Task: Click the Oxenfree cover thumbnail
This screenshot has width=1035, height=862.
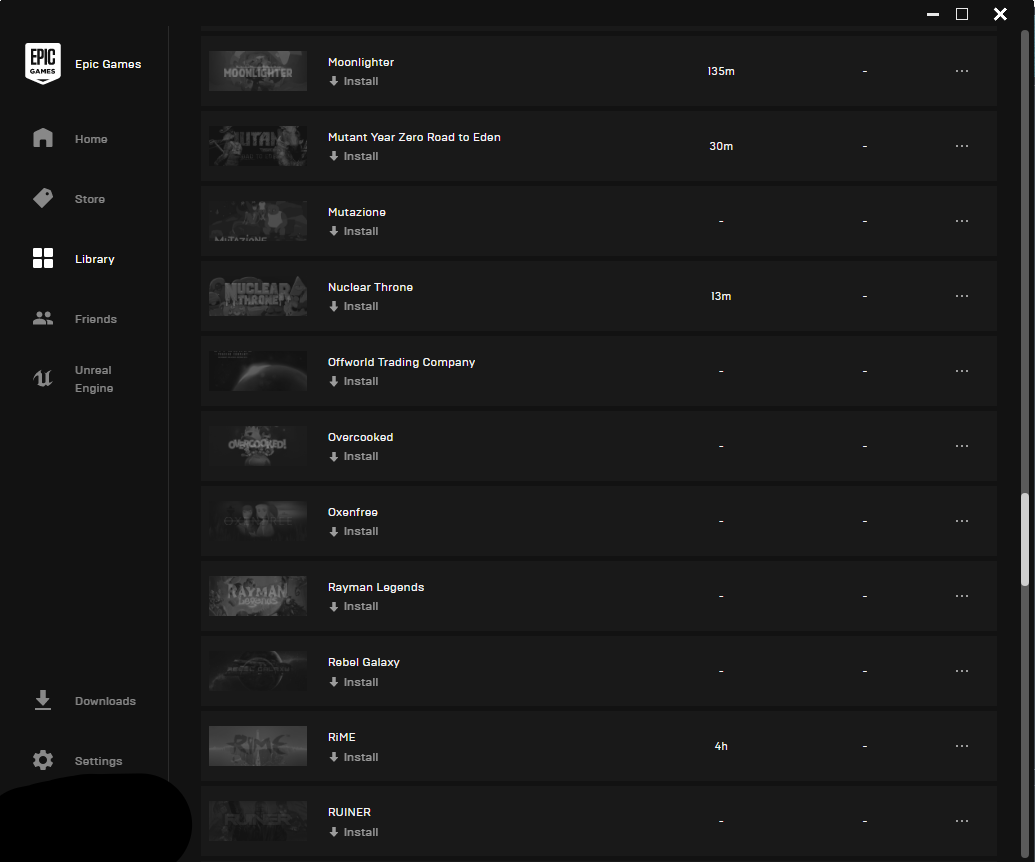Action: [x=258, y=521]
